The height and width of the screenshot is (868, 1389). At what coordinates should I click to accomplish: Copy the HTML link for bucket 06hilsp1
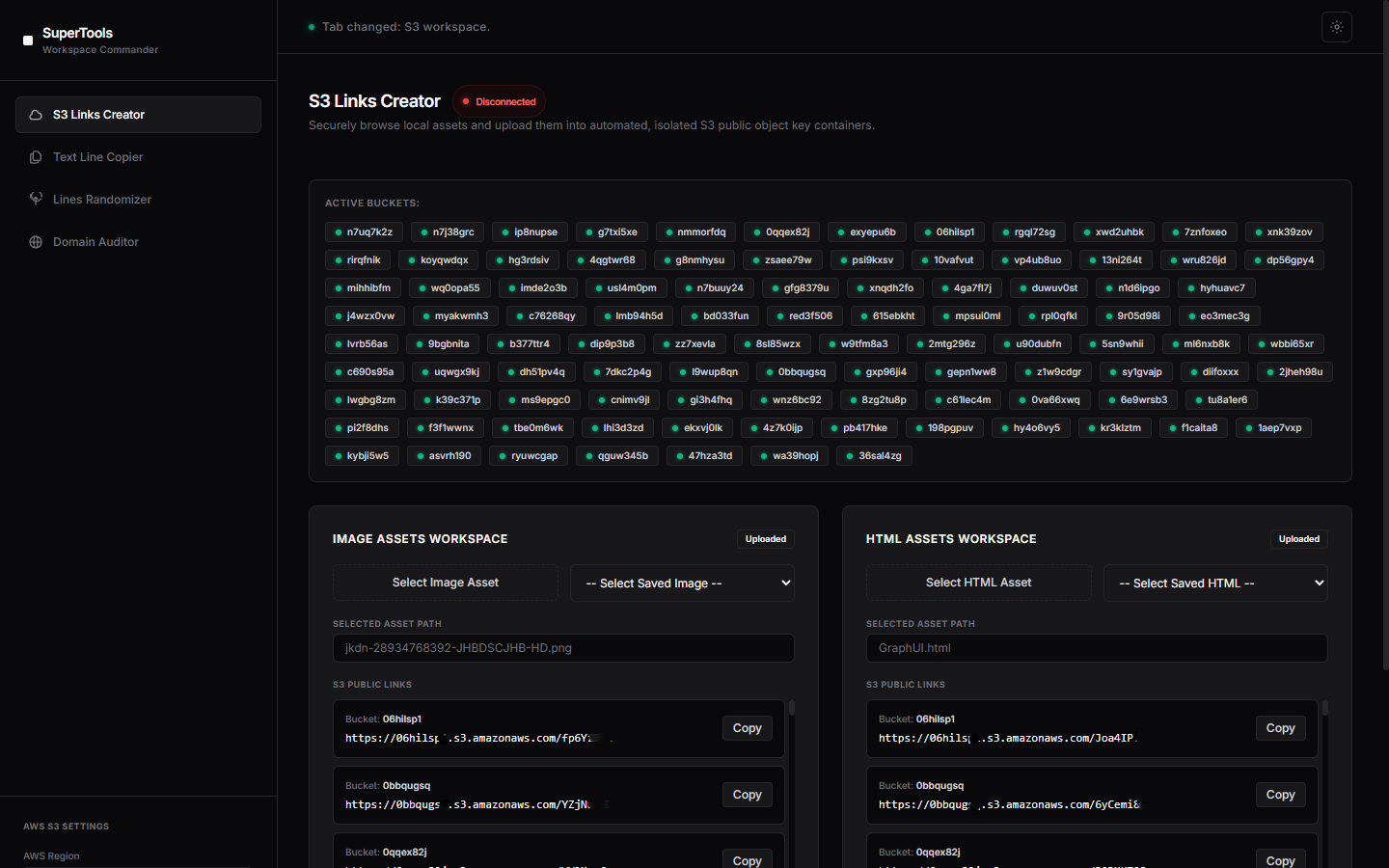(1280, 728)
